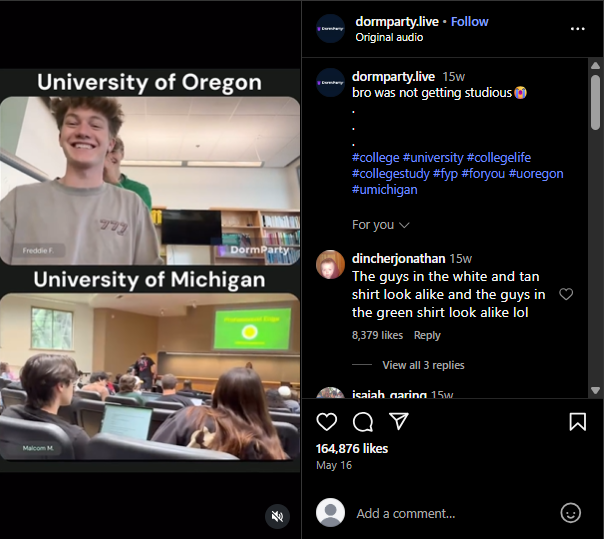This screenshot has width=604, height=539.
Task: Click dormparty.live avatar in post header
Action: coord(331,29)
